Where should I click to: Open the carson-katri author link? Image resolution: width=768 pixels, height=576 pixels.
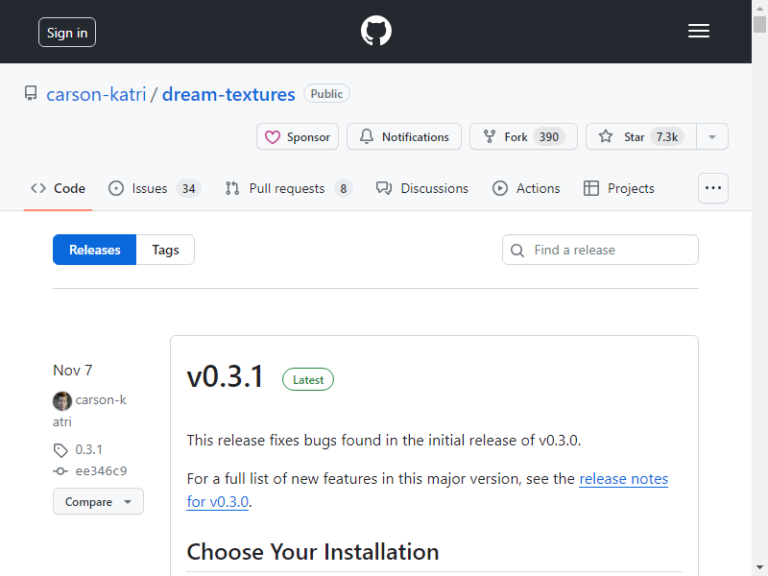[x=101, y=400]
